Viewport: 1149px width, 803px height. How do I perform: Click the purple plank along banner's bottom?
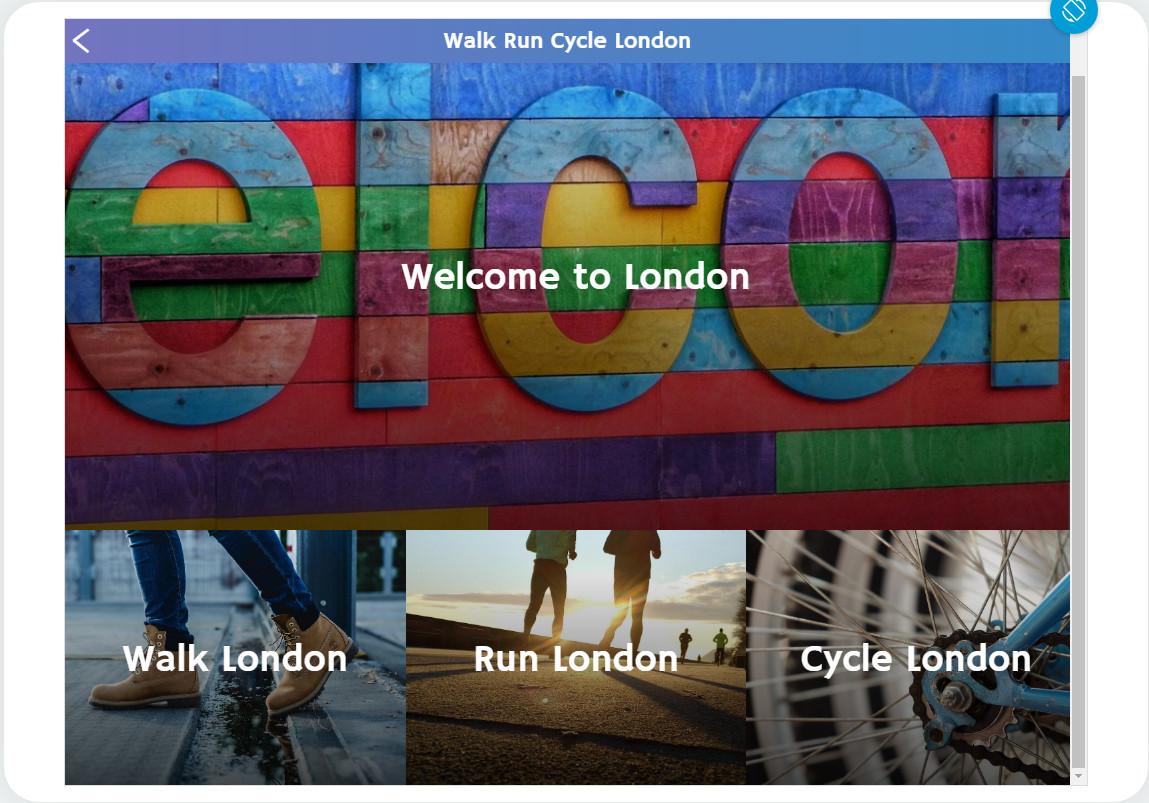click(420, 480)
